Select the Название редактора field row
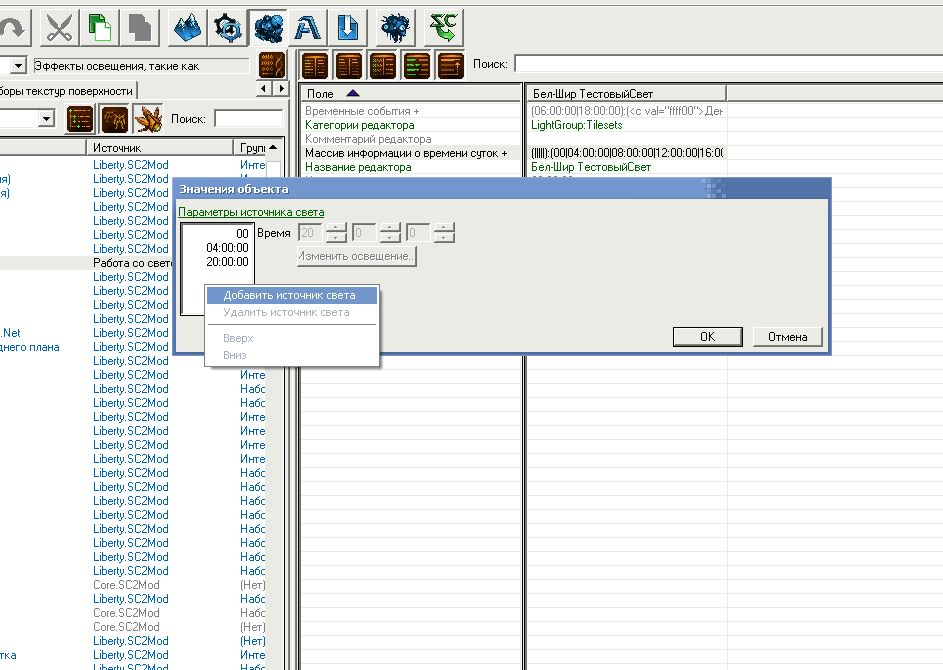The image size is (943, 670). click(x=411, y=167)
